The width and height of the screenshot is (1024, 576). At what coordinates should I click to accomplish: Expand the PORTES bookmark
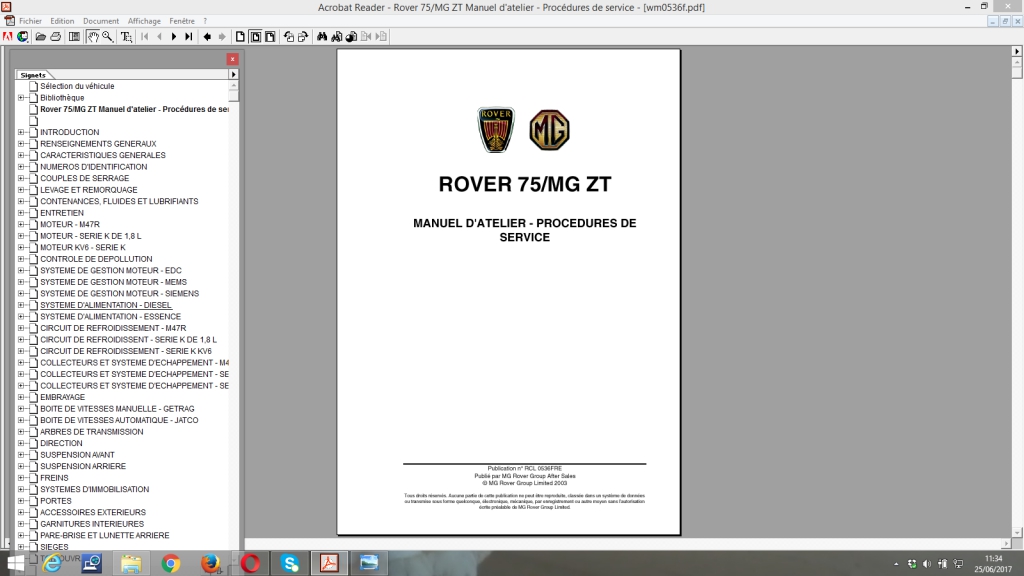[21, 501]
